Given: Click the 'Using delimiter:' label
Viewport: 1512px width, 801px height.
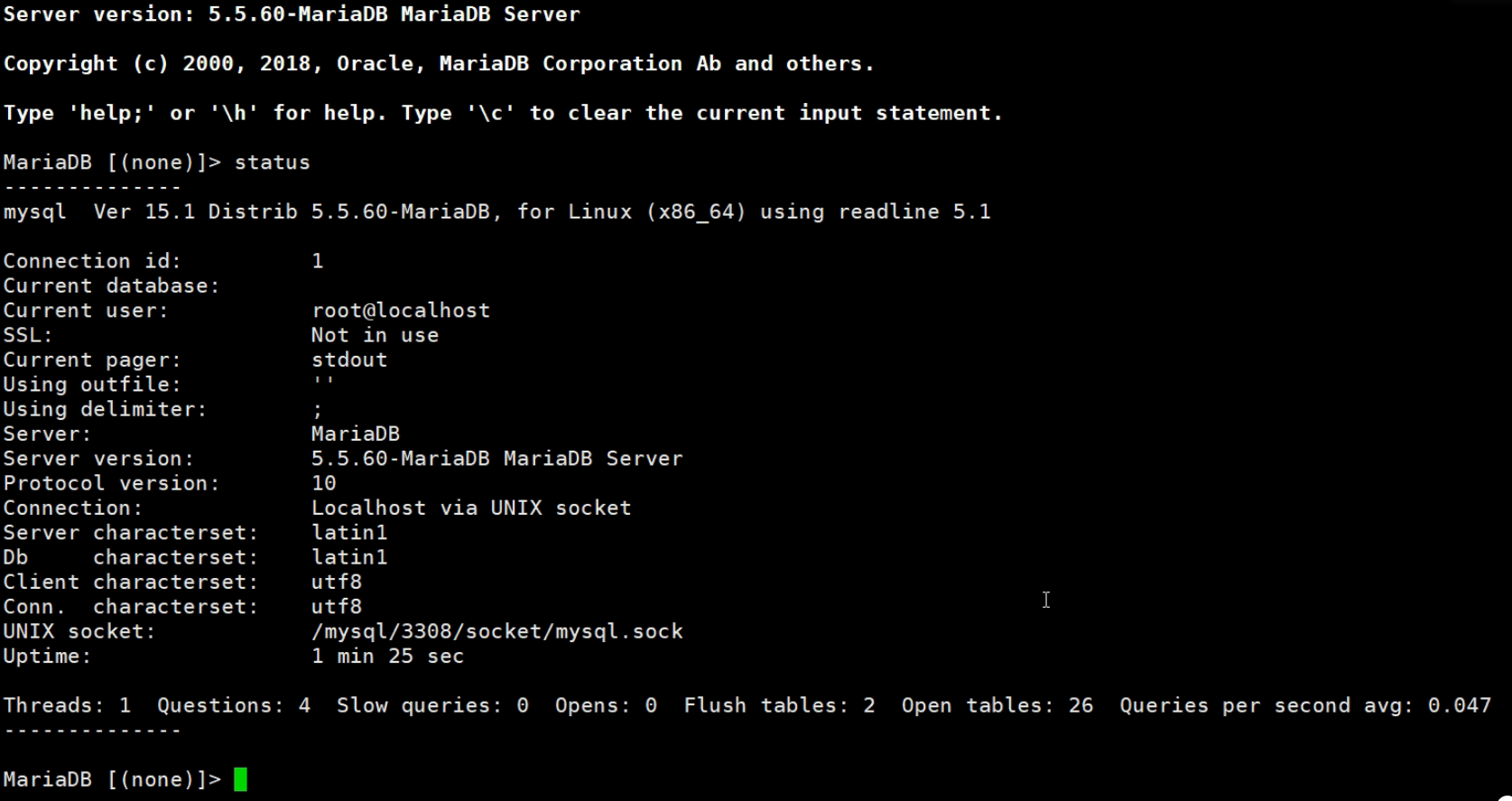Looking at the screenshot, I should coord(105,410).
